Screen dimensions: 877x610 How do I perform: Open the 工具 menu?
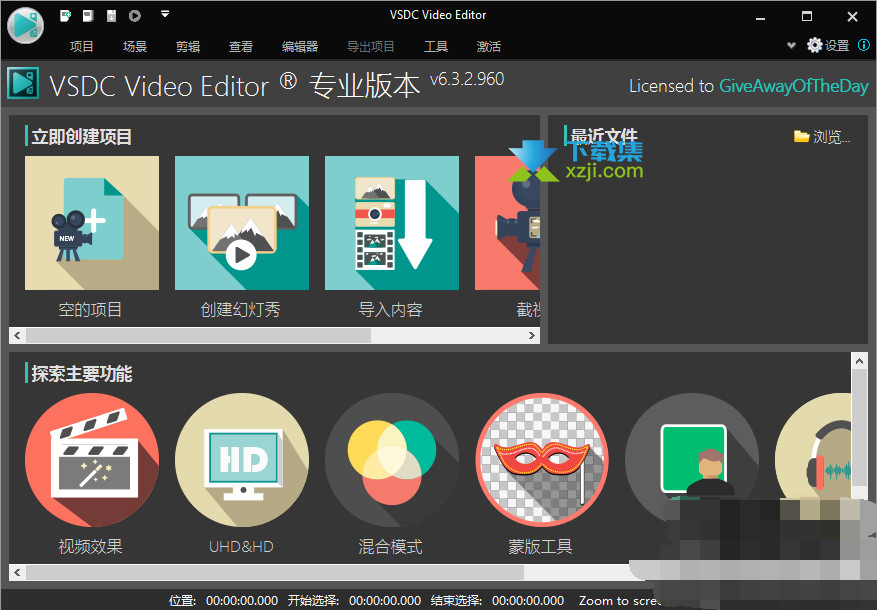click(436, 46)
